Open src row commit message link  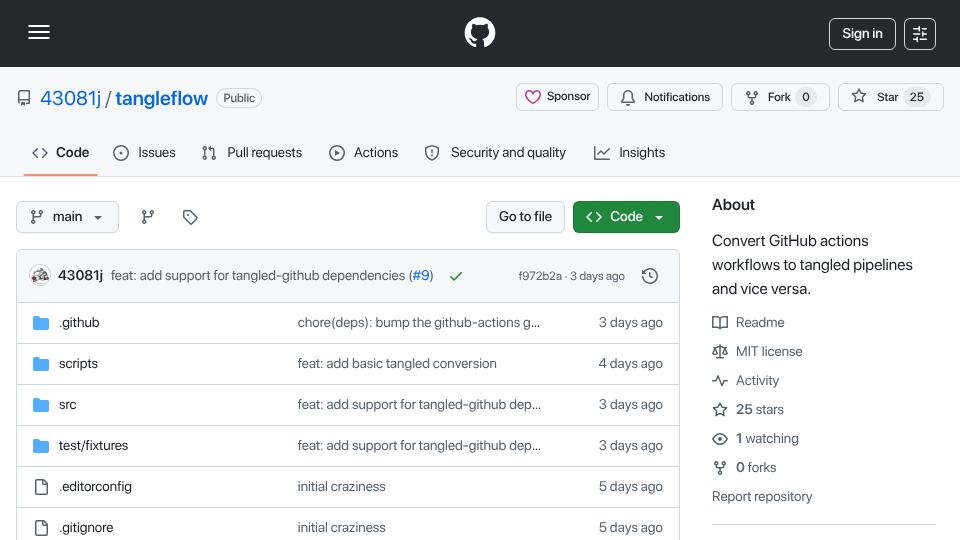[x=419, y=405]
